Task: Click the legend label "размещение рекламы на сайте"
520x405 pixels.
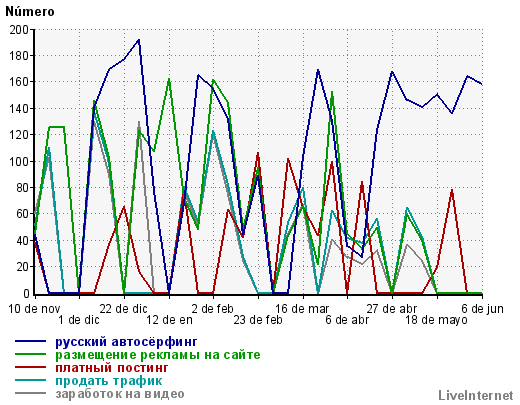Action: 158,355
